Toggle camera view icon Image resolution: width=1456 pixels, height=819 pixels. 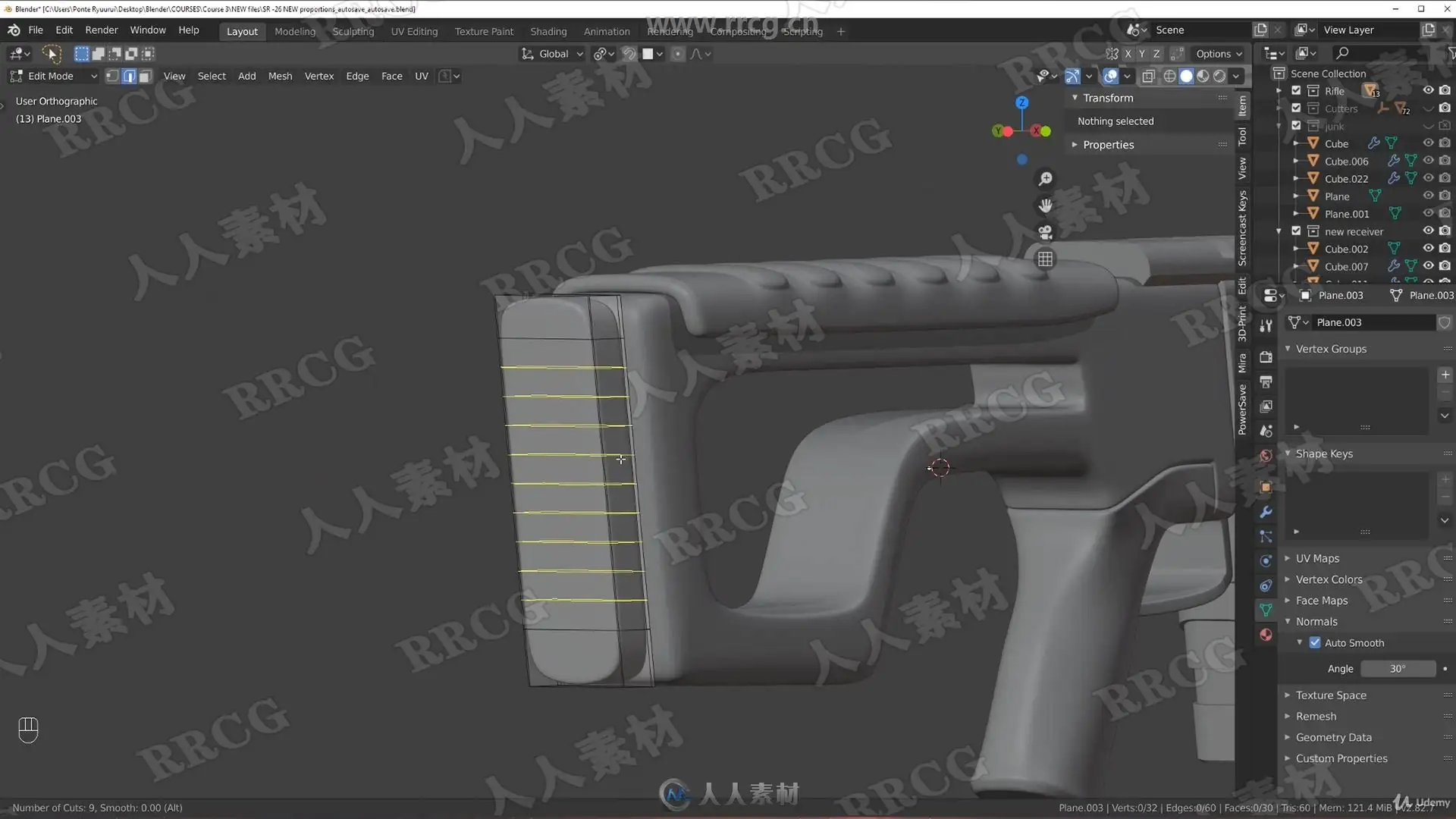1045,232
